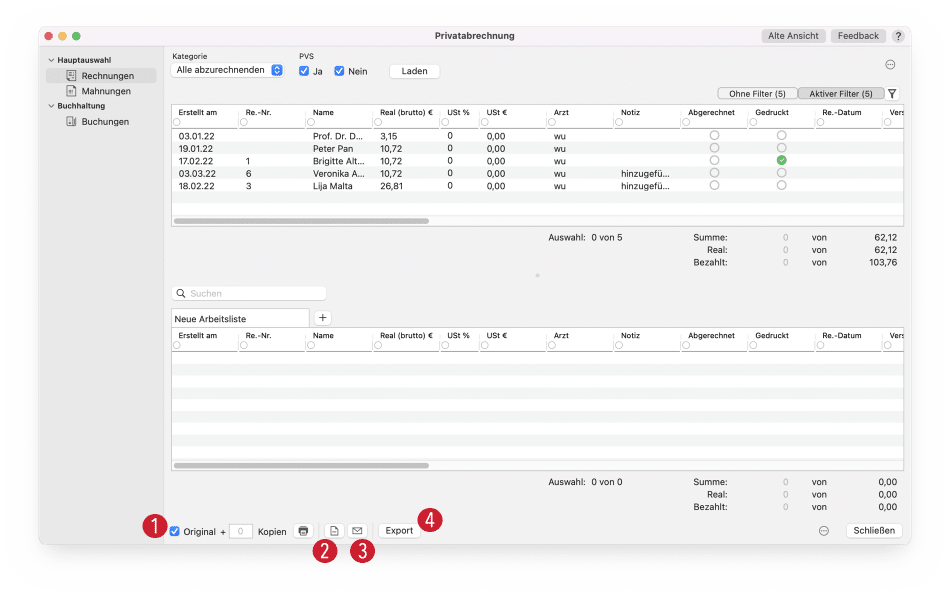Sort upper table by Erstellt am column
This screenshot has height=596, width=950.
coord(198,113)
